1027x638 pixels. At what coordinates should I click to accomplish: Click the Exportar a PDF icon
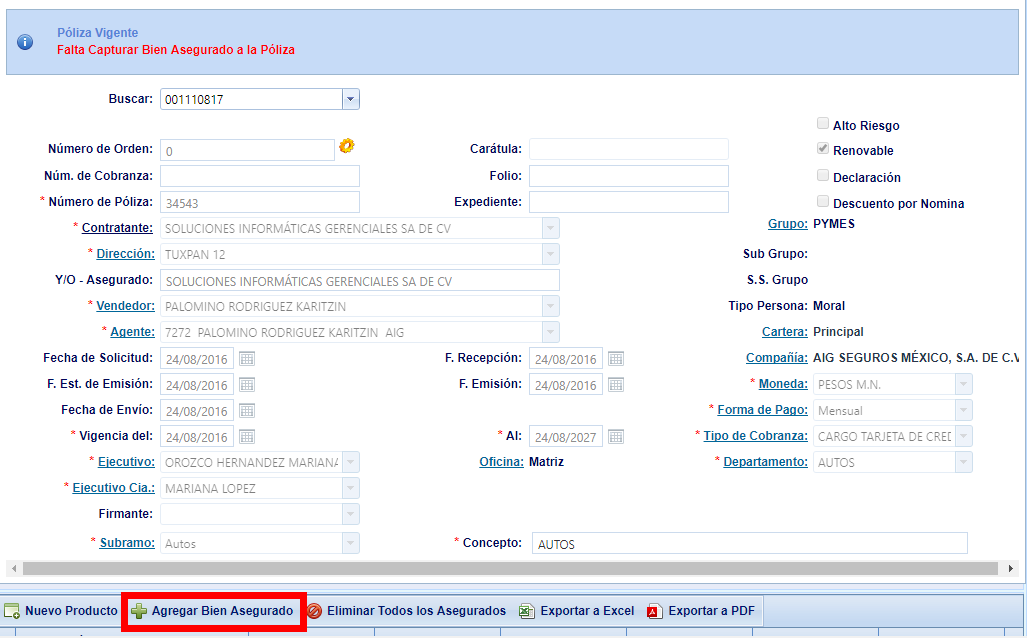(655, 611)
